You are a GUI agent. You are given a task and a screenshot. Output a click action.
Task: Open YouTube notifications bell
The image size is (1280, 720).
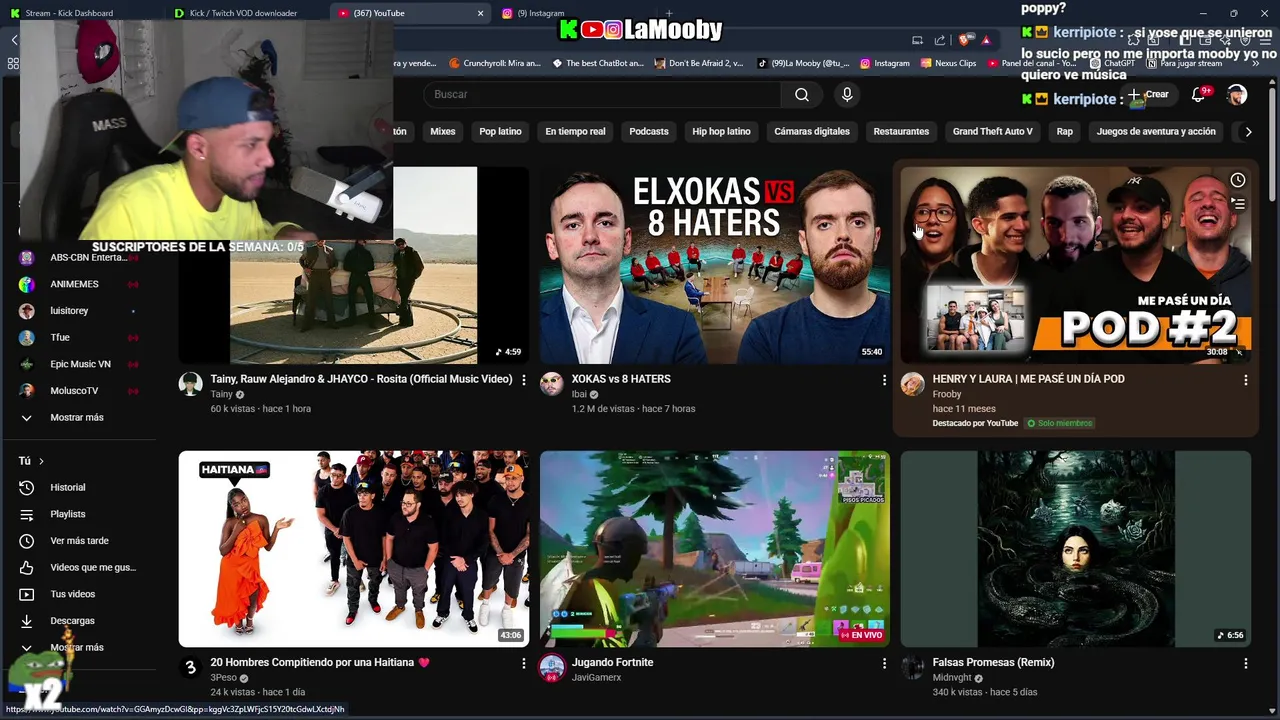coord(1198,94)
